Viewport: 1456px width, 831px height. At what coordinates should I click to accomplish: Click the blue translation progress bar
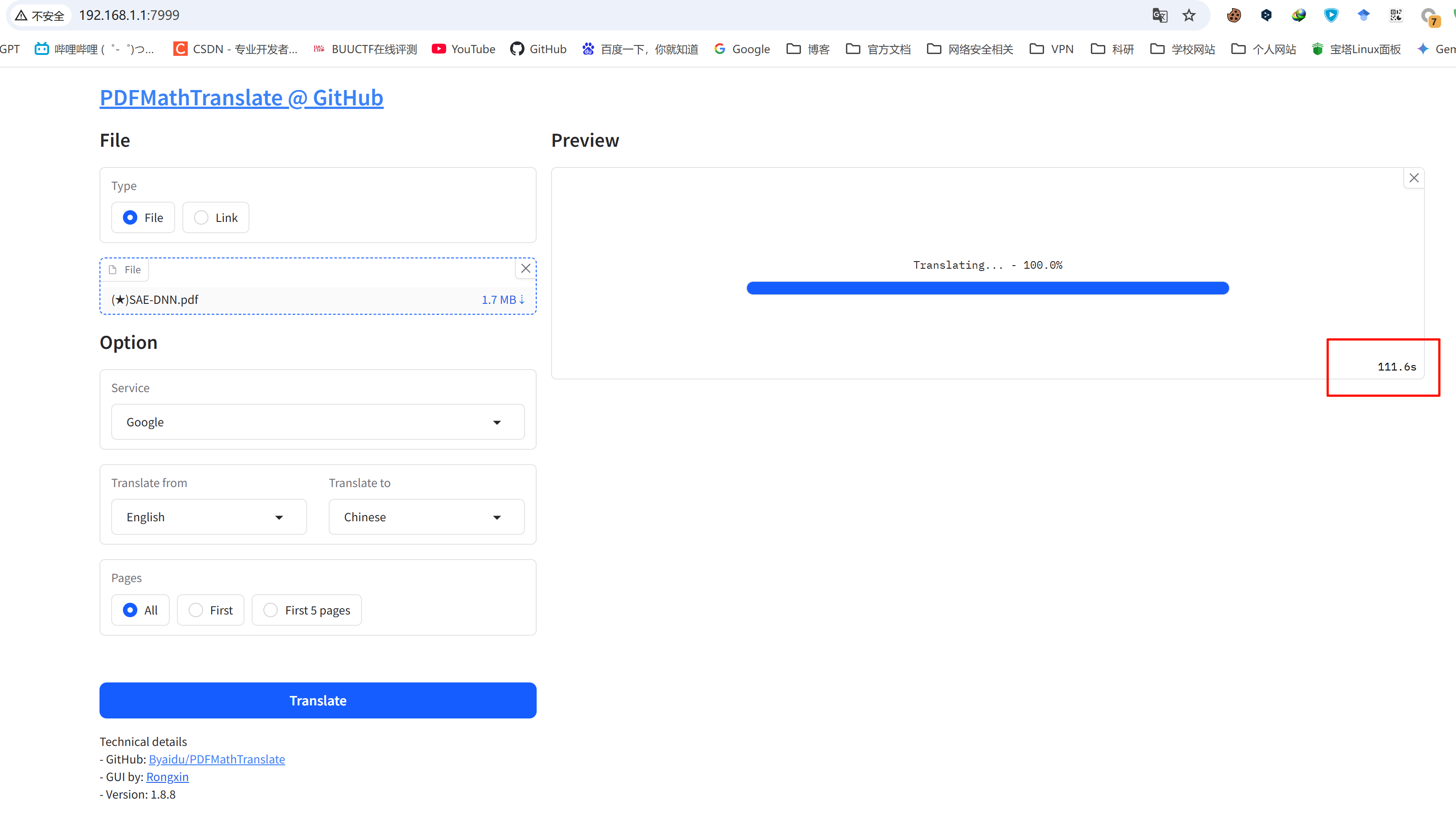(987, 288)
